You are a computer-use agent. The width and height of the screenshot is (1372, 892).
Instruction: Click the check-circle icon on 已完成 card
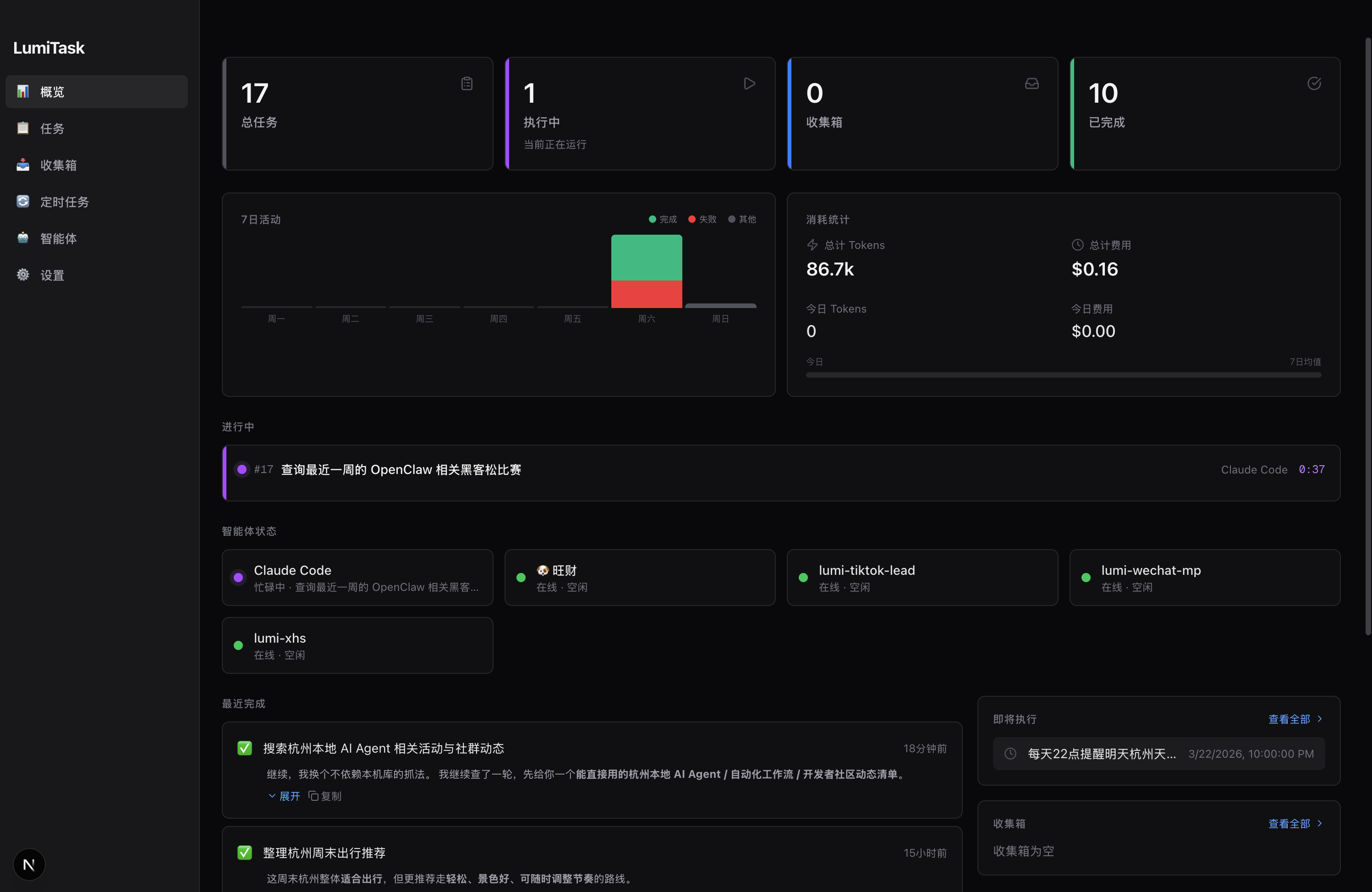tap(1314, 83)
